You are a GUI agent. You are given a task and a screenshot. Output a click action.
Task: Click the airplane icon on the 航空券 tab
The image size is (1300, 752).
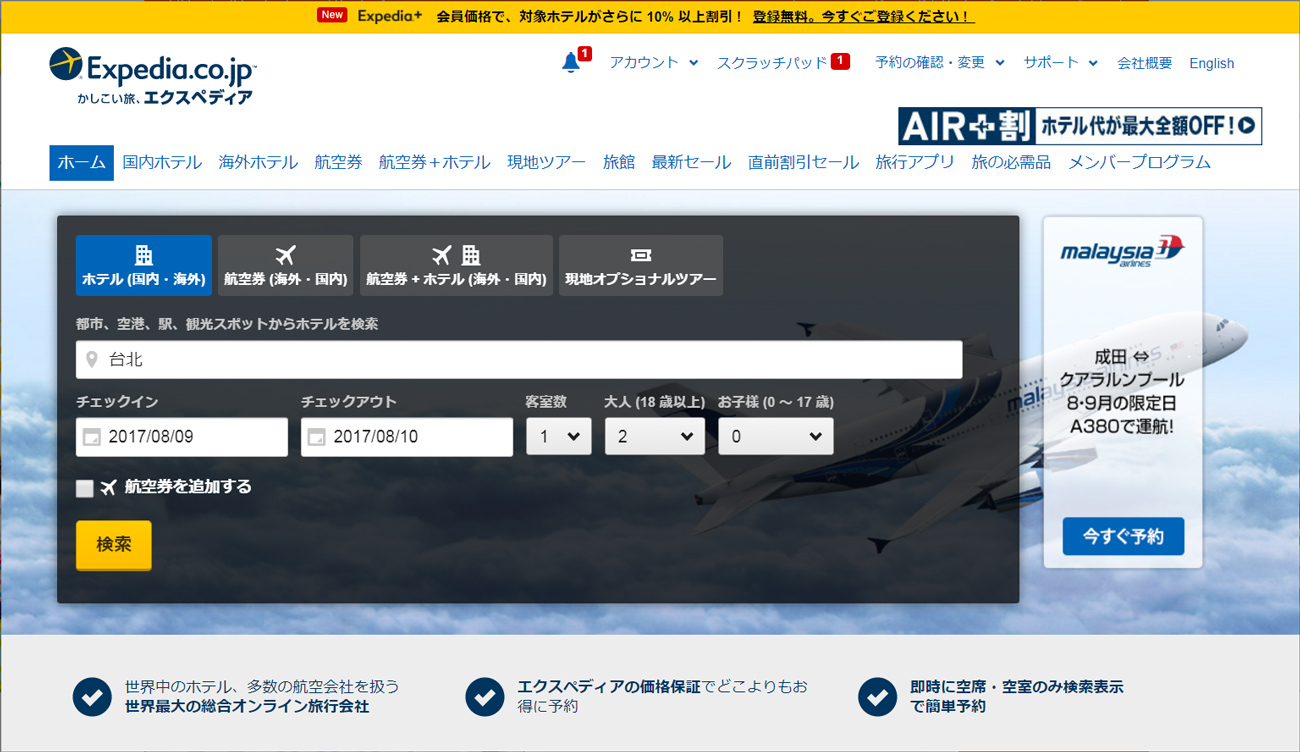(285, 255)
